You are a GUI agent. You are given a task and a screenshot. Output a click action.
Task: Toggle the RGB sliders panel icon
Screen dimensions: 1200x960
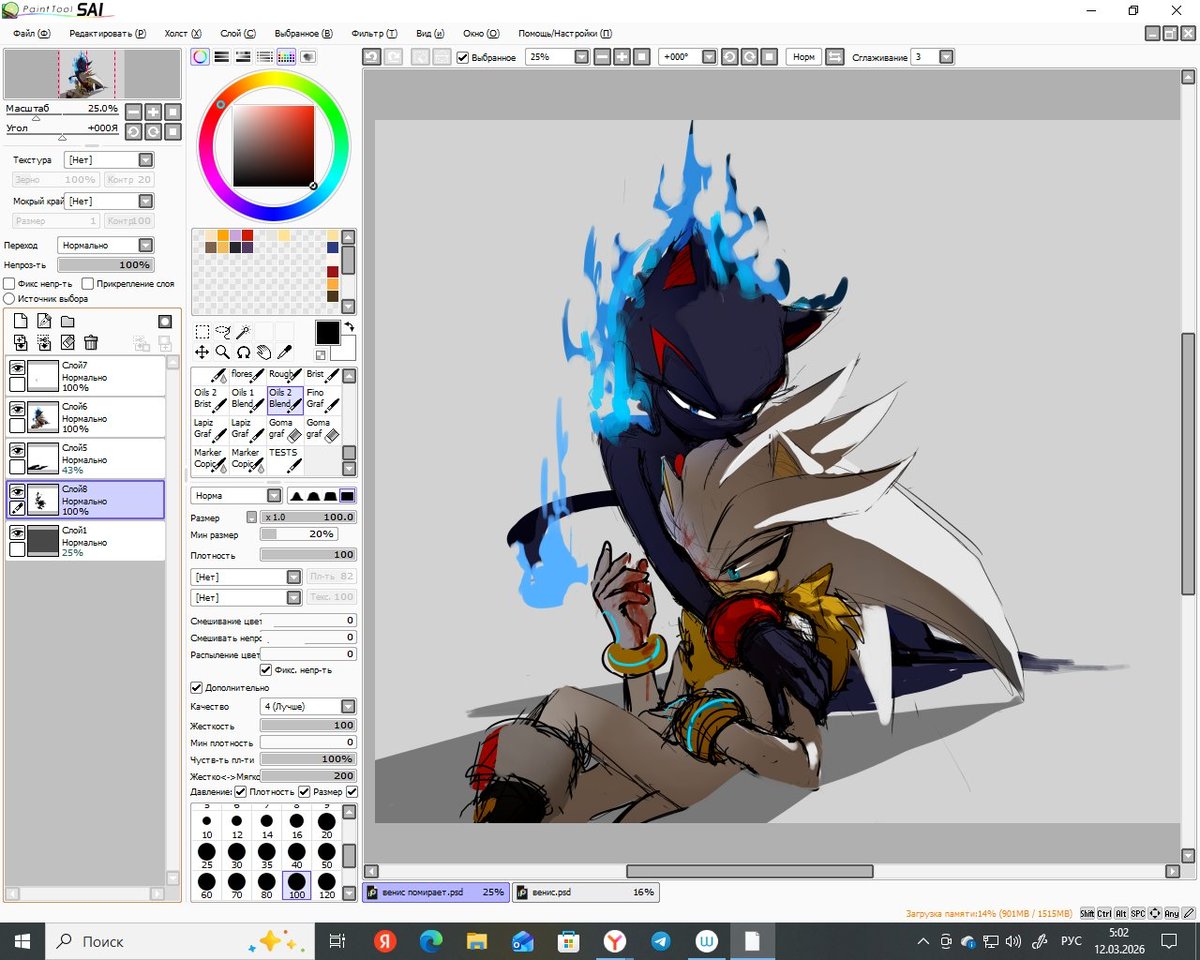pyautogui.click(x=222, y=57)
